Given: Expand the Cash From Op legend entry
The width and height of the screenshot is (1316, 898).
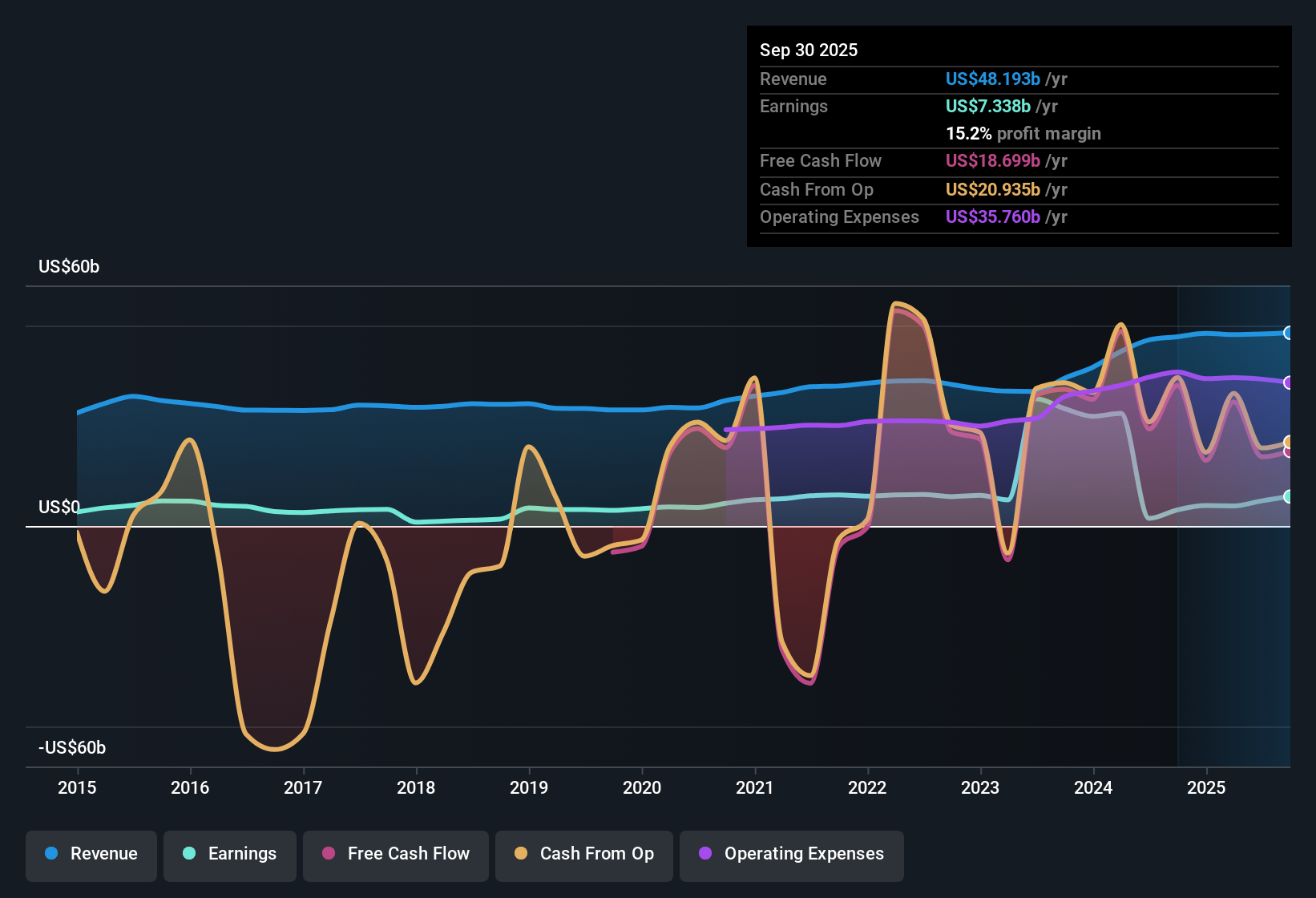Looking at the screenshot, I should click(x=583, y=854).
